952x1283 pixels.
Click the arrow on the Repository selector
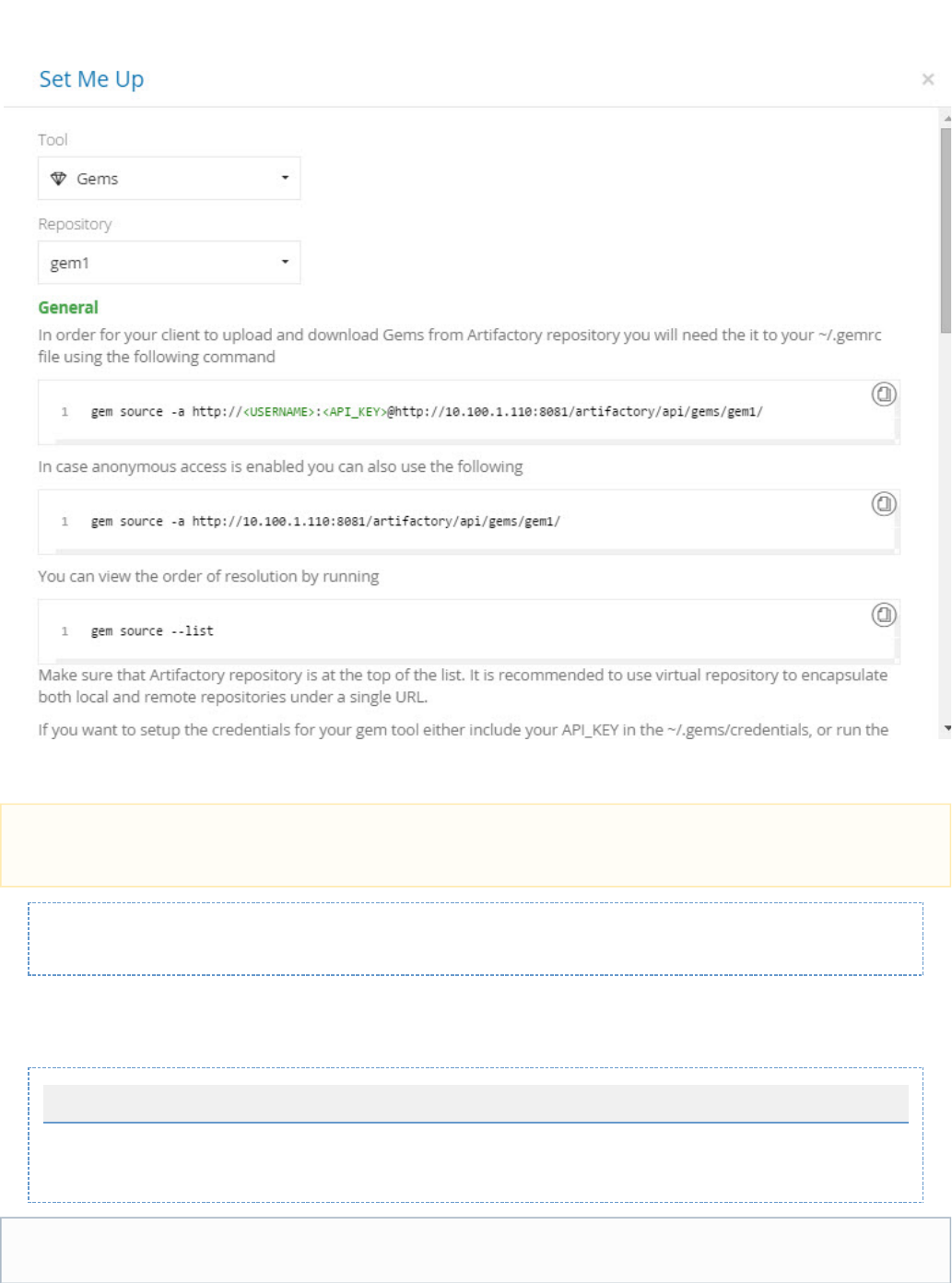[285, 263]
